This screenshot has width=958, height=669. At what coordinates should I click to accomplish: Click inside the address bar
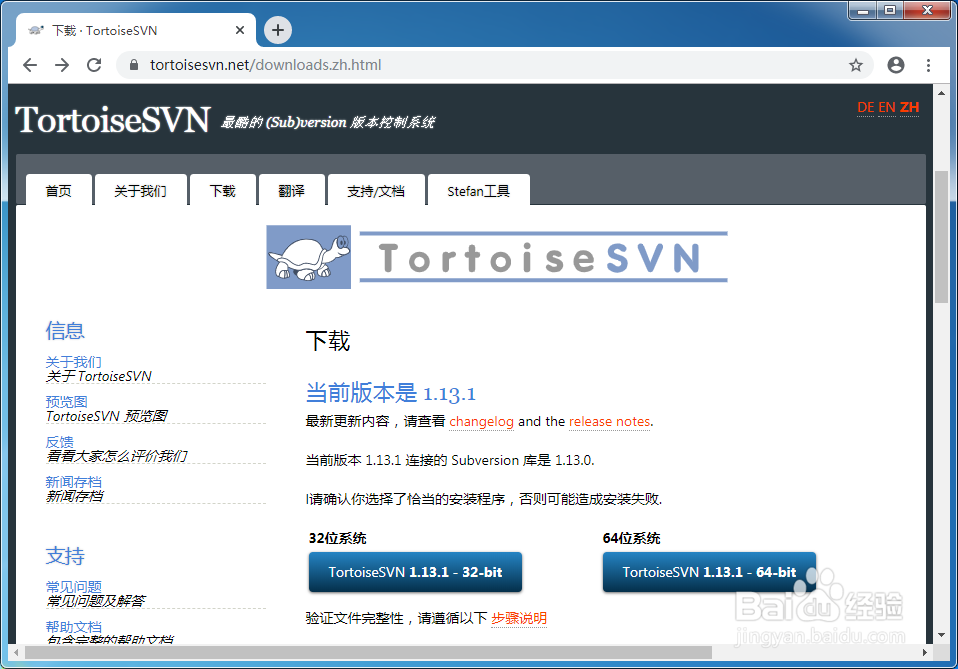(x=400, y=63)
